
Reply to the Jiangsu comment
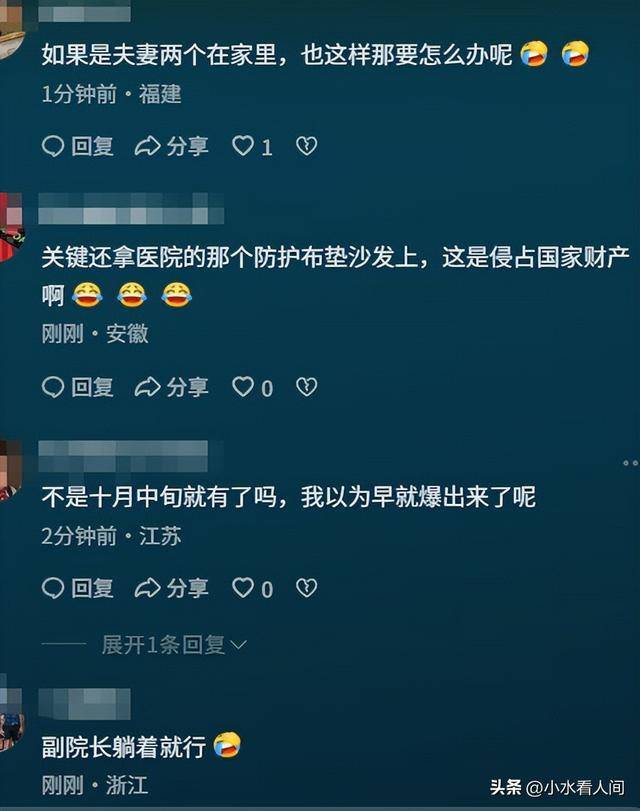coord(78,588)
